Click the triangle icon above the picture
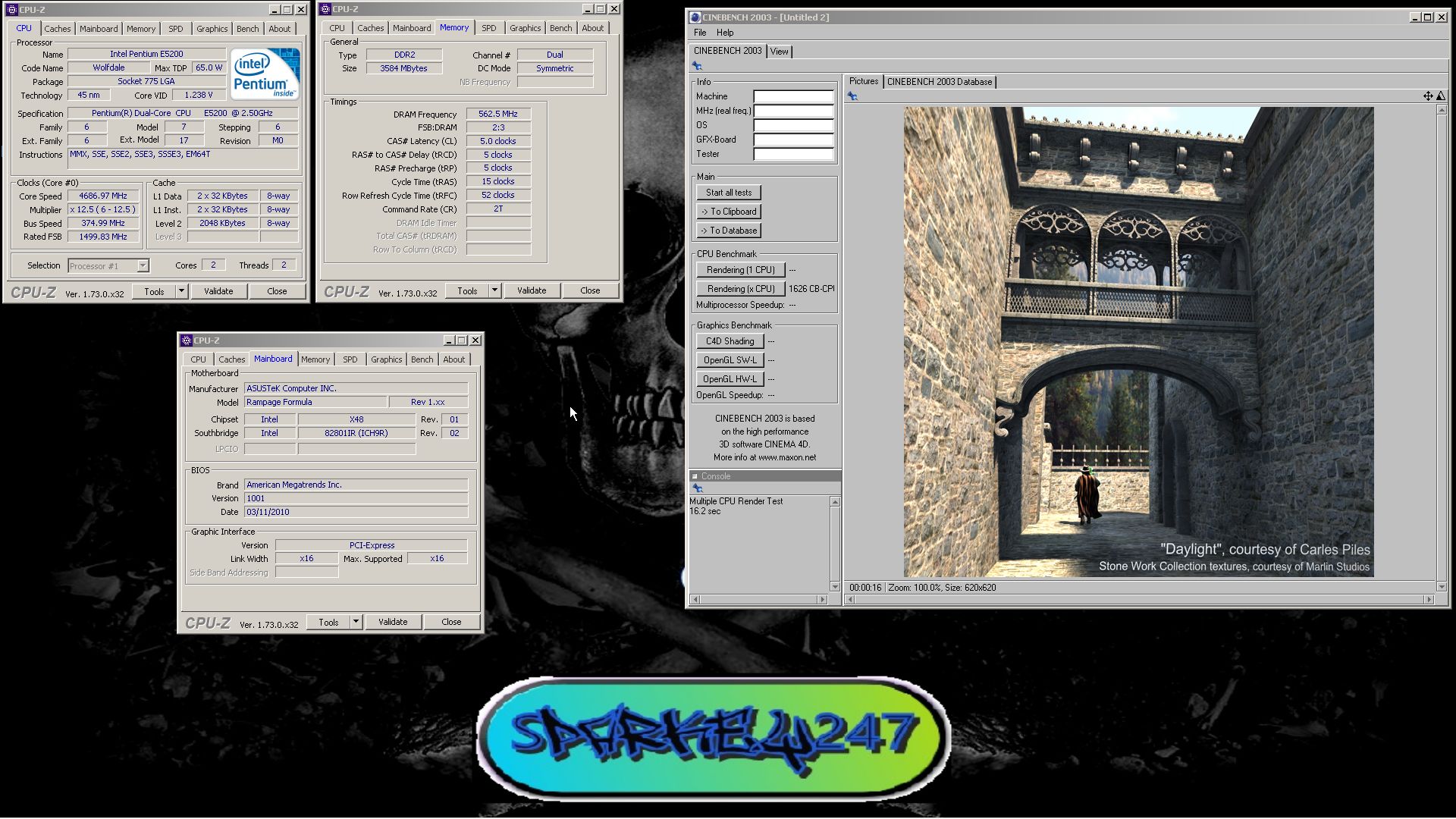The width and height of the screenshot is (1456, 819). point(1441,96)
